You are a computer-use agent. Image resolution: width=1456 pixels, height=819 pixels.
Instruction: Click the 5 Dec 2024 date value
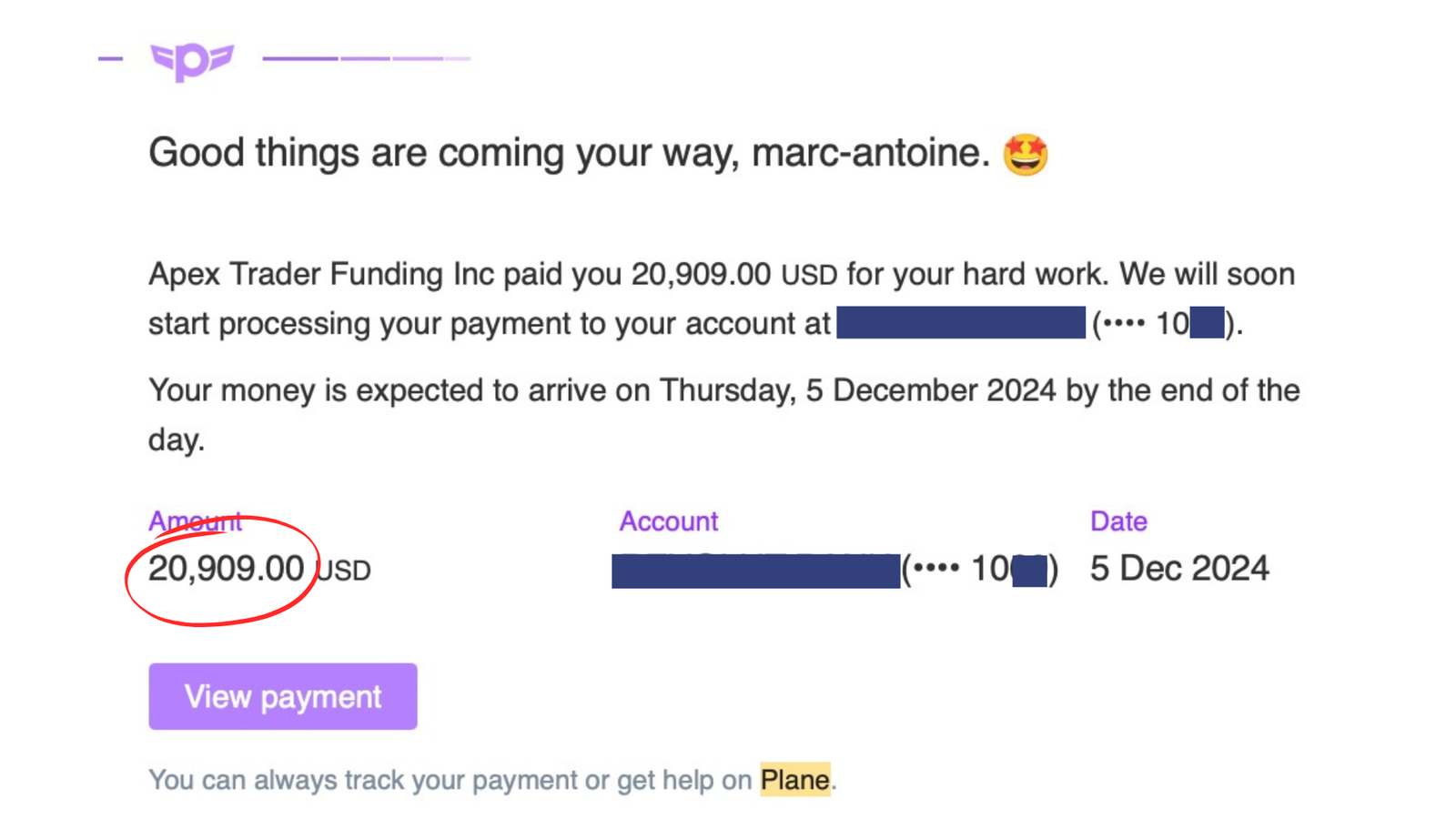[1179, 569]
